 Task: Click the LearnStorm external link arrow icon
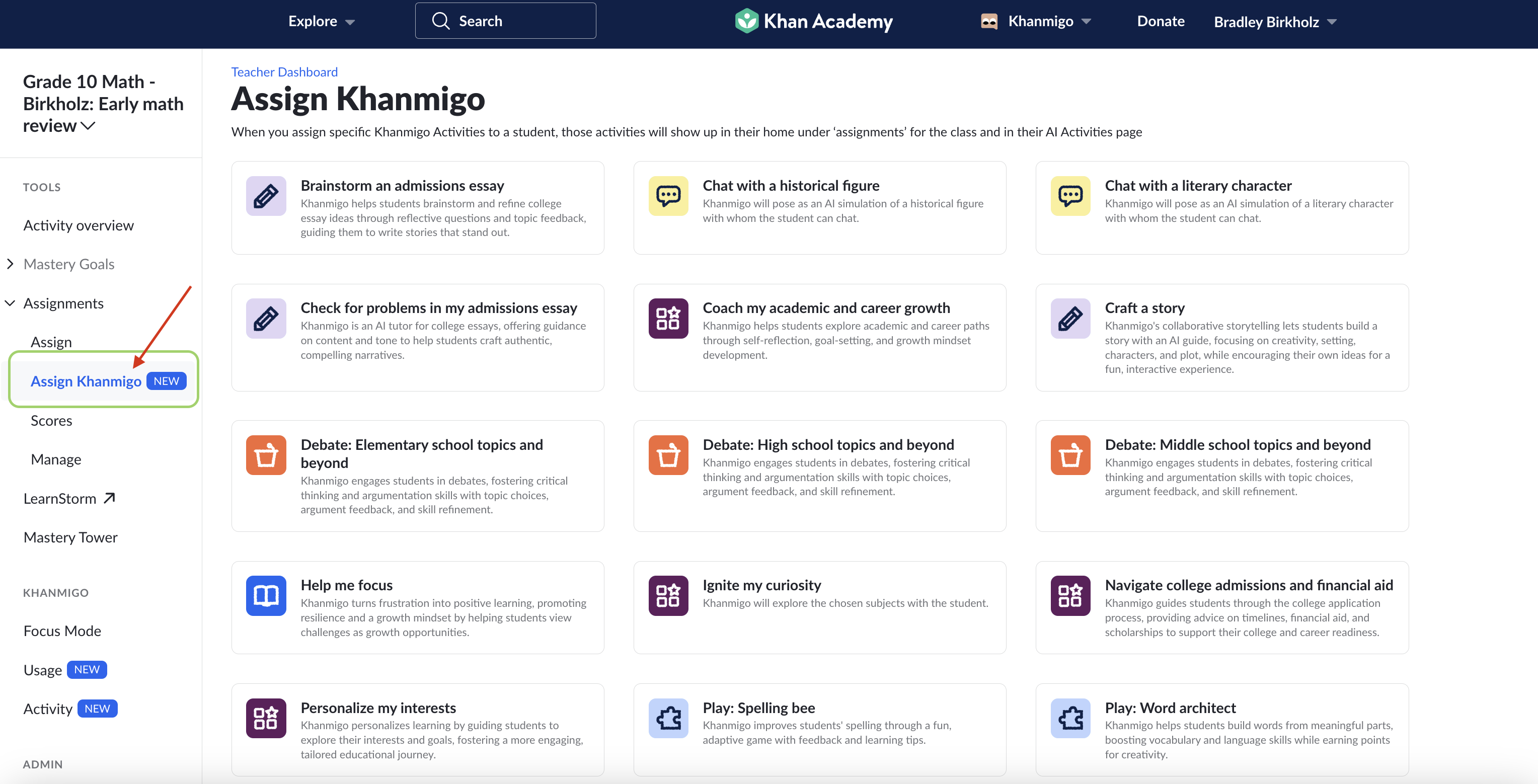coord(109,498)
